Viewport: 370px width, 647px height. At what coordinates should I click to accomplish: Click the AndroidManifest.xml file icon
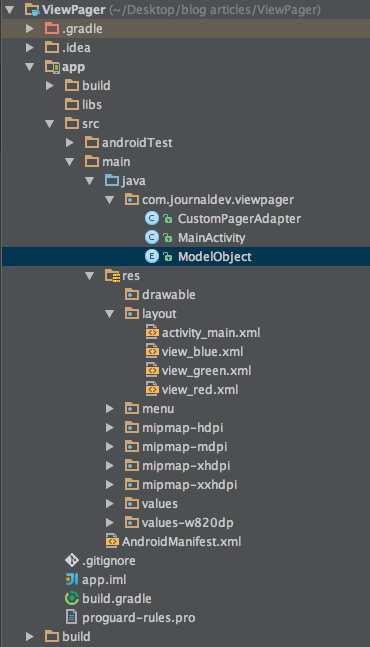coord(112,541)
